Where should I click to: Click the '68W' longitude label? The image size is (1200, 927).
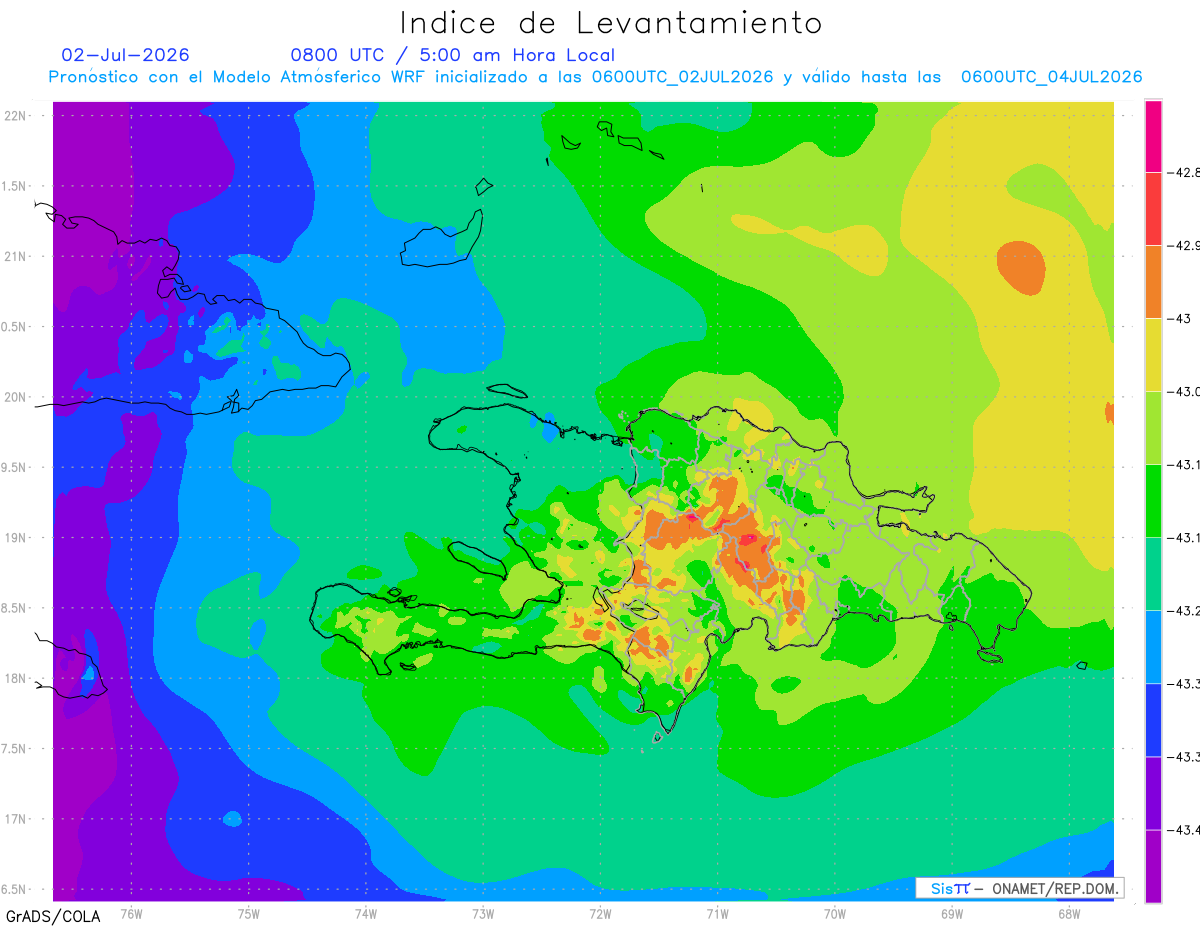[1069, 913]
